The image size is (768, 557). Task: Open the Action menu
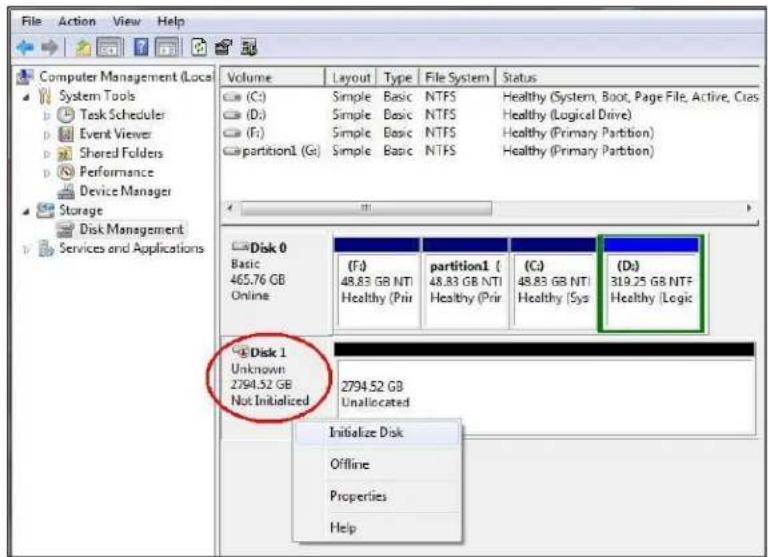[x=77, y=22]
